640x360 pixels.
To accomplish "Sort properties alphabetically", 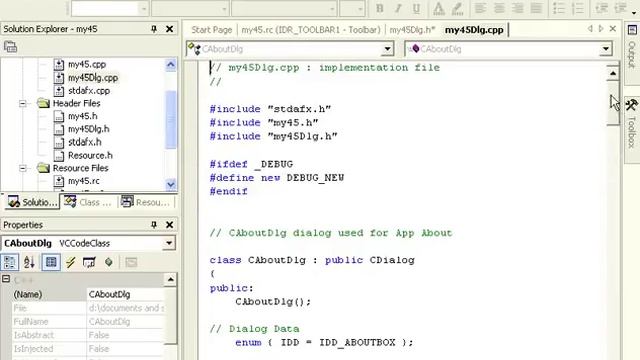I will (x=29, y=262).
